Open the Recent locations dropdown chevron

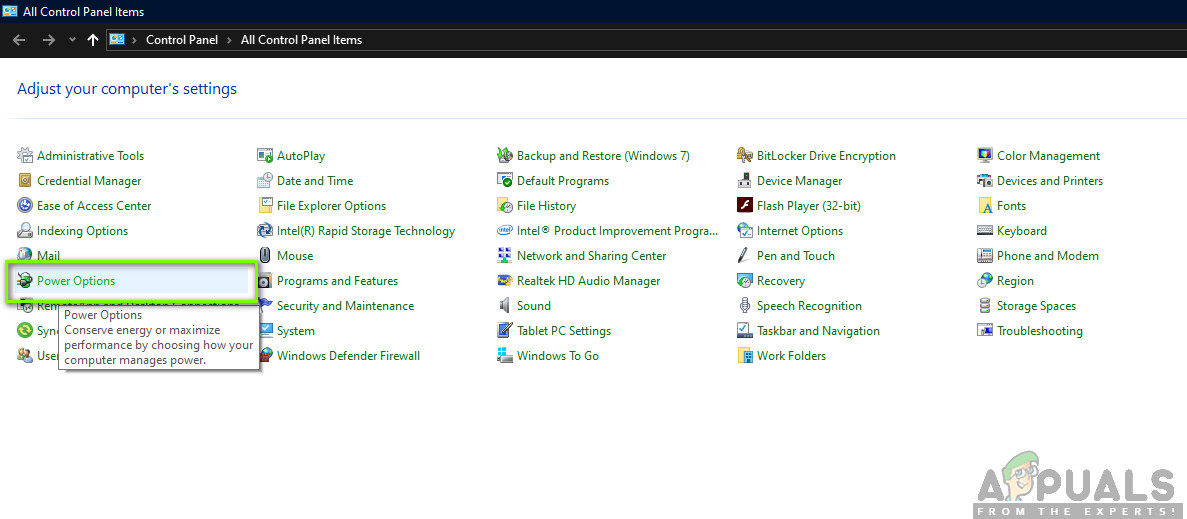pyautogui.click(x=72, y=40)
